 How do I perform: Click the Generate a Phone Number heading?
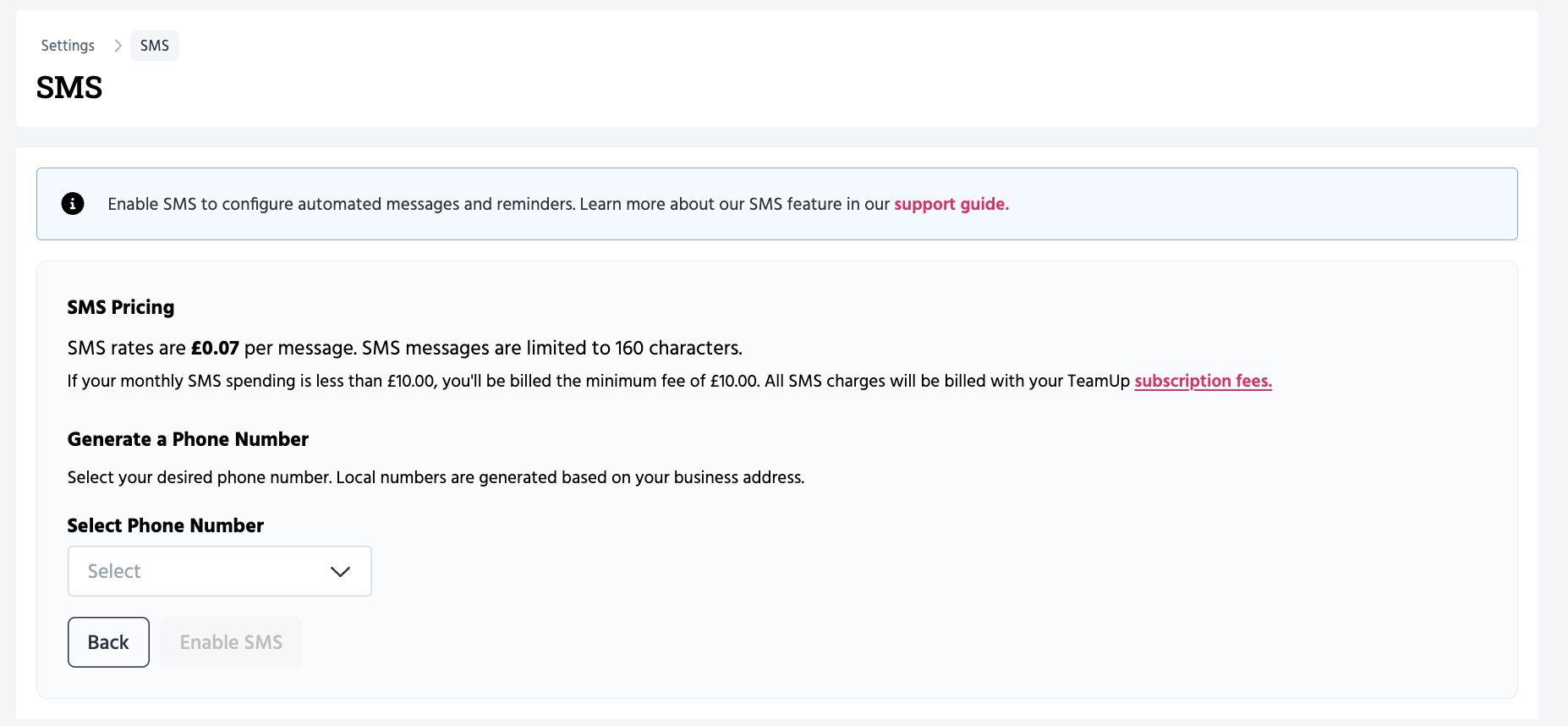(x=188, y=439)
